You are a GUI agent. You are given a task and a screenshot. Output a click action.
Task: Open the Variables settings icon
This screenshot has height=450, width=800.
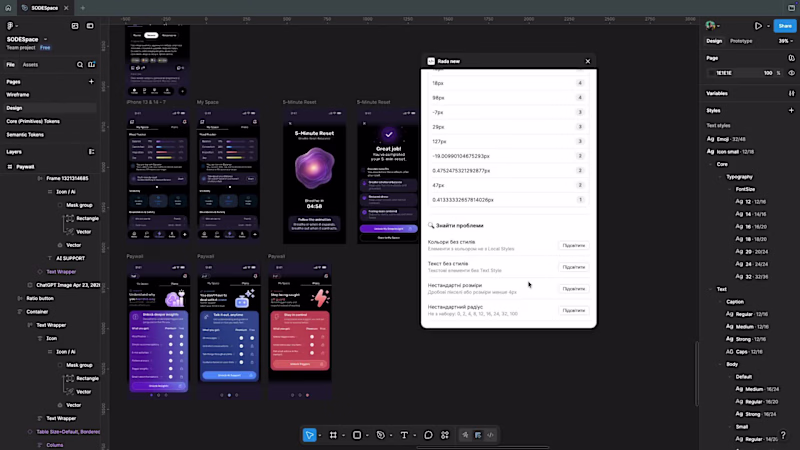click(x=791, y=93)
